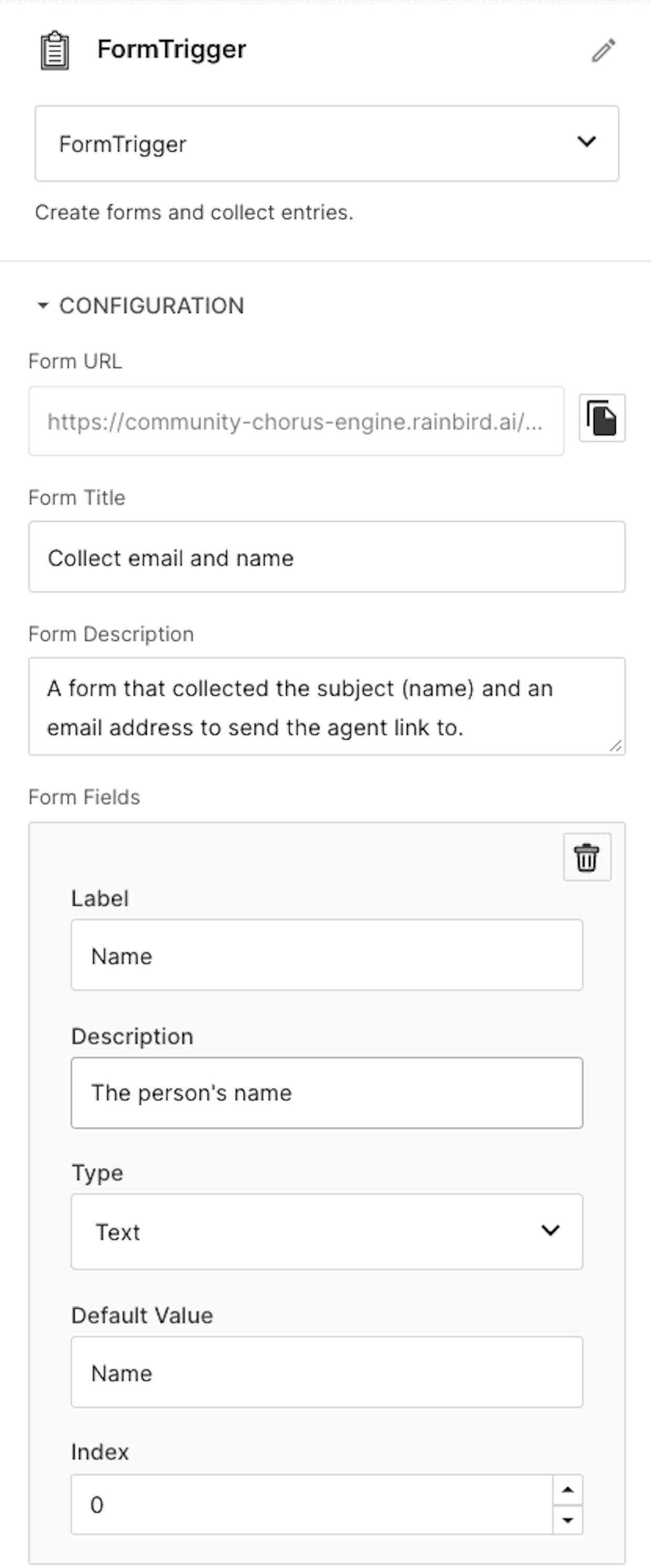Click the pencil edit icon beside FormTrigger
This screenshot has height=1568, width=651.
[x=604, y=50]
